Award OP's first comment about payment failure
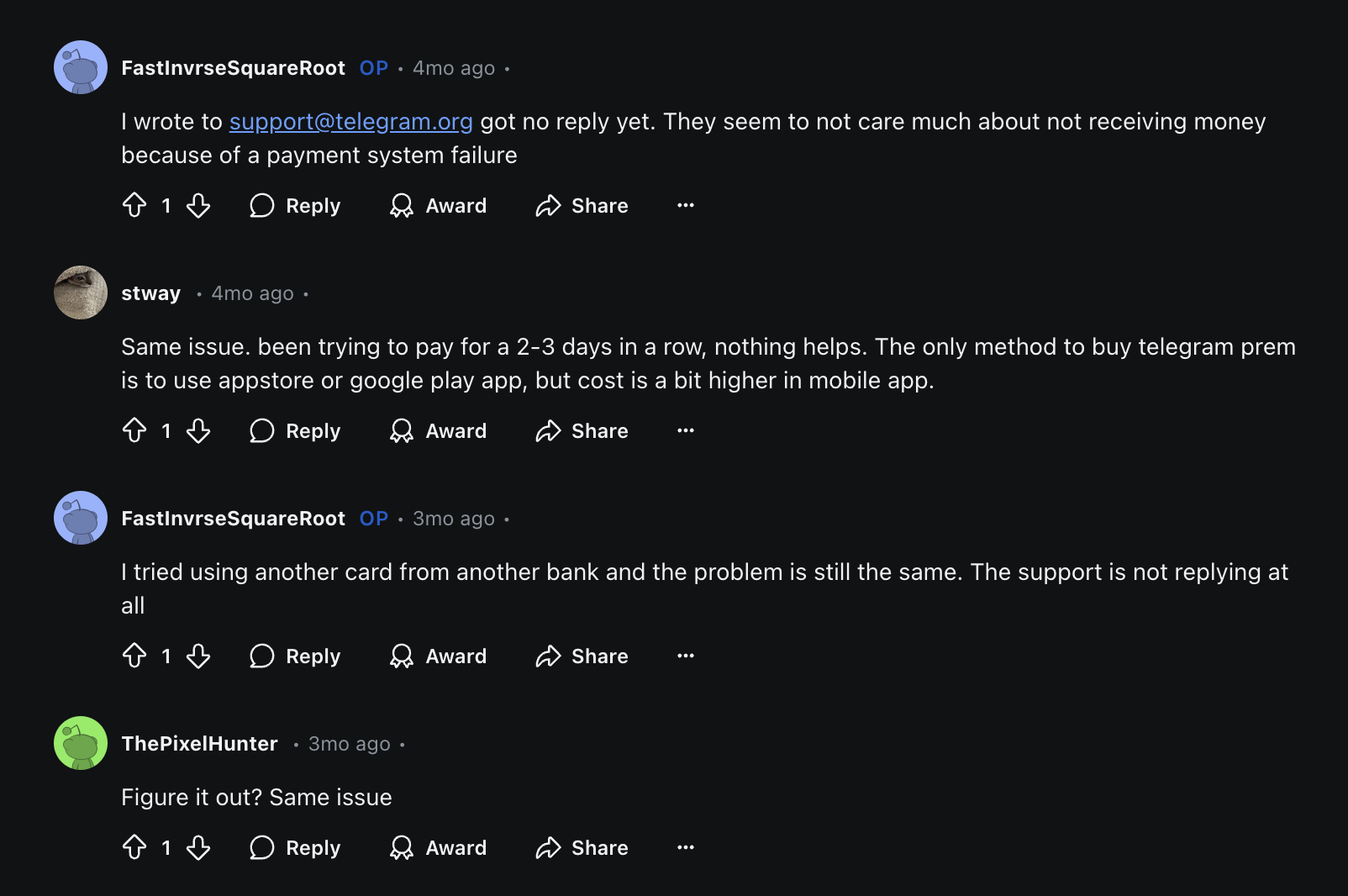1348x896 pixels. (438, 205)
